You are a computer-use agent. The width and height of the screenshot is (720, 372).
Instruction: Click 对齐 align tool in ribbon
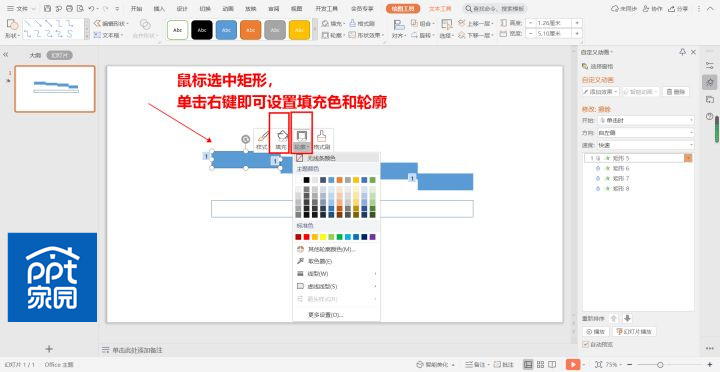click(398, 28)
